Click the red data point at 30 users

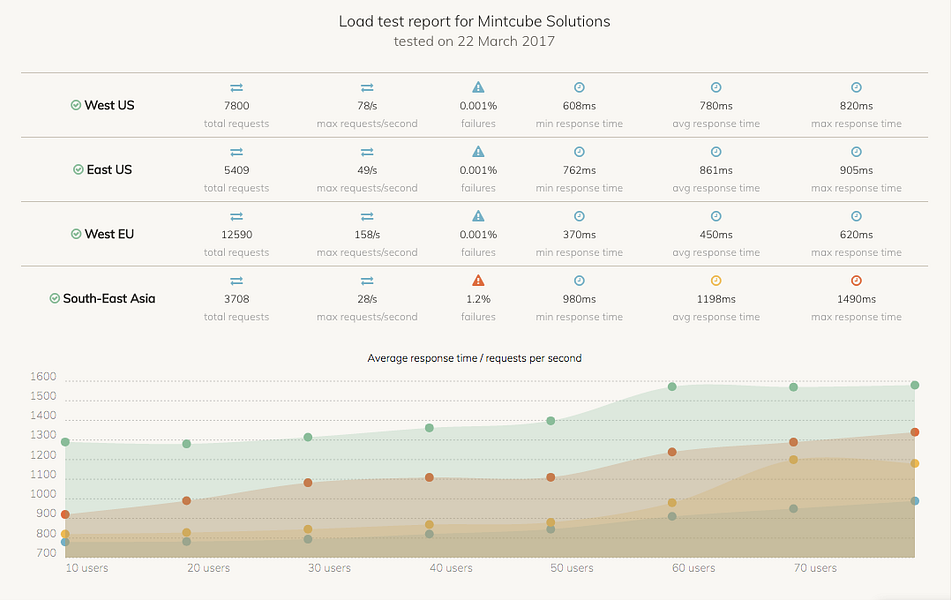pyautogui.click(x=307, y=482)
